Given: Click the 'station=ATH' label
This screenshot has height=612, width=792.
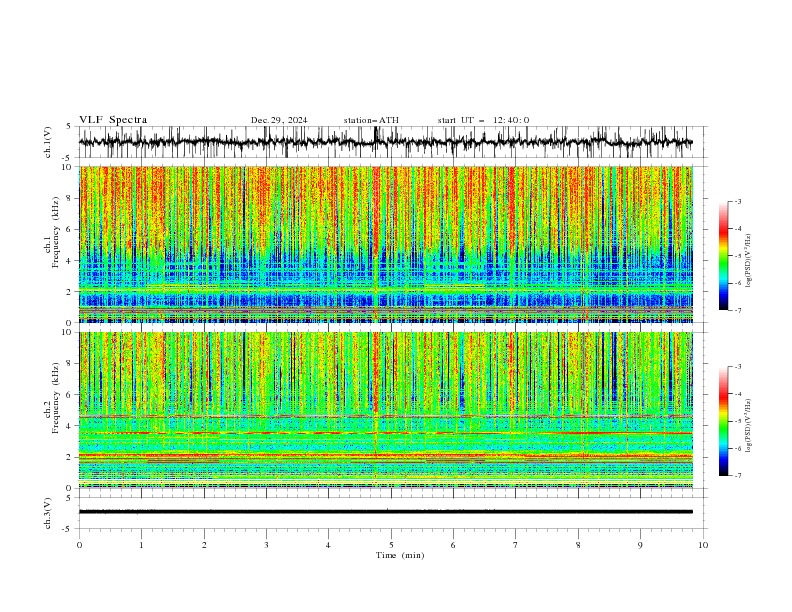Looking at the screenshot, I should click(x=371, y=120).
